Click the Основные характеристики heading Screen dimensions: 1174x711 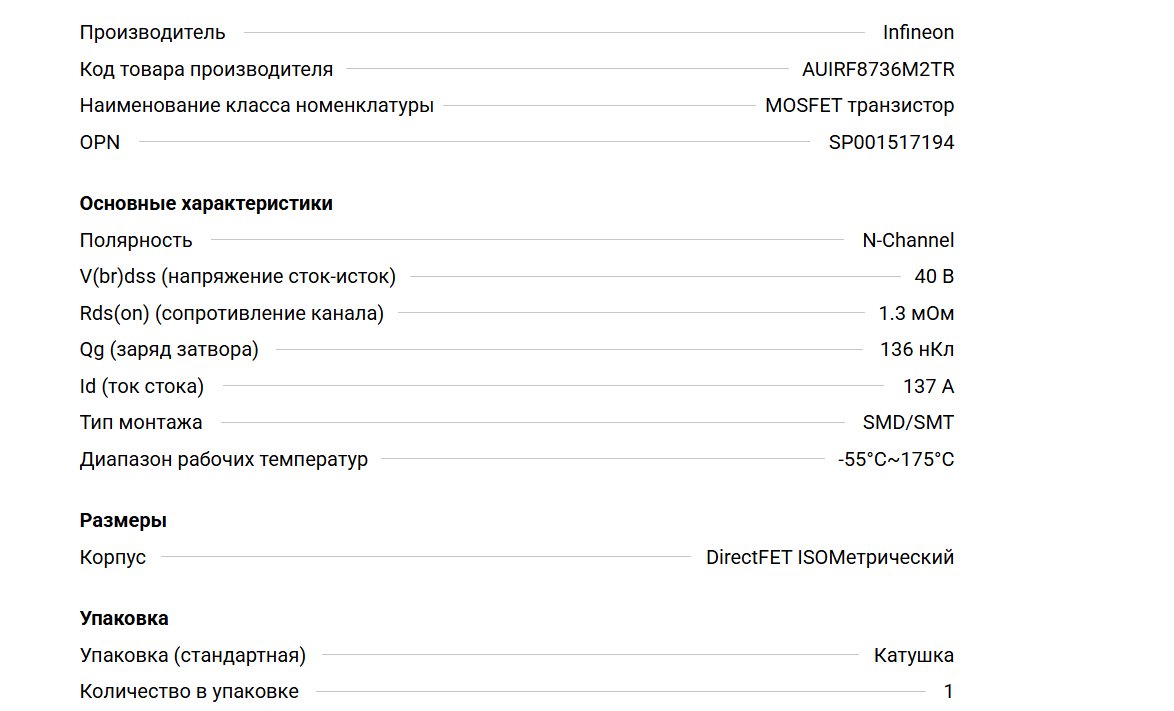click(x=206, y=203)
